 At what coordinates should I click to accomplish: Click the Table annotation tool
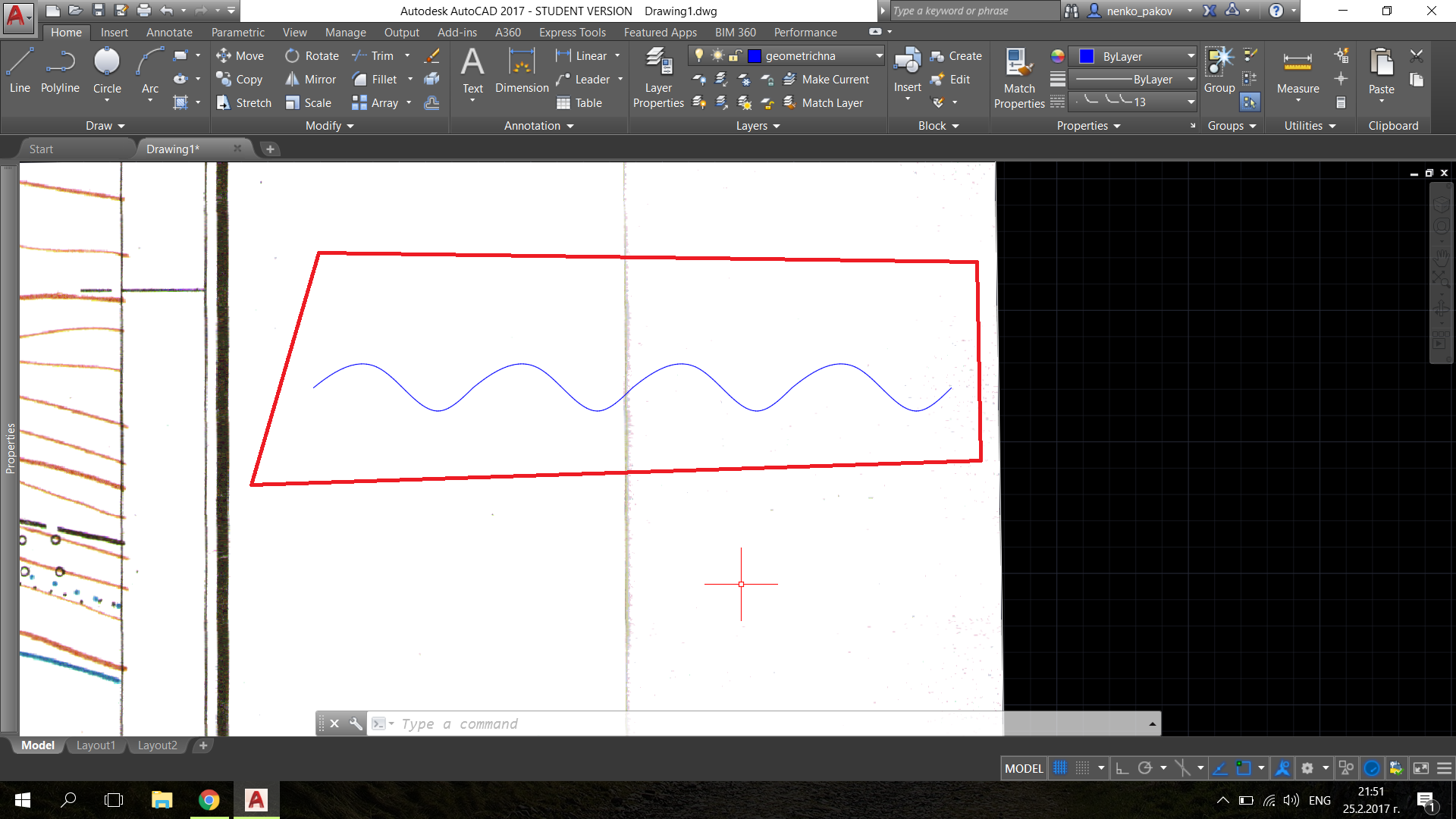coord(579,103)
